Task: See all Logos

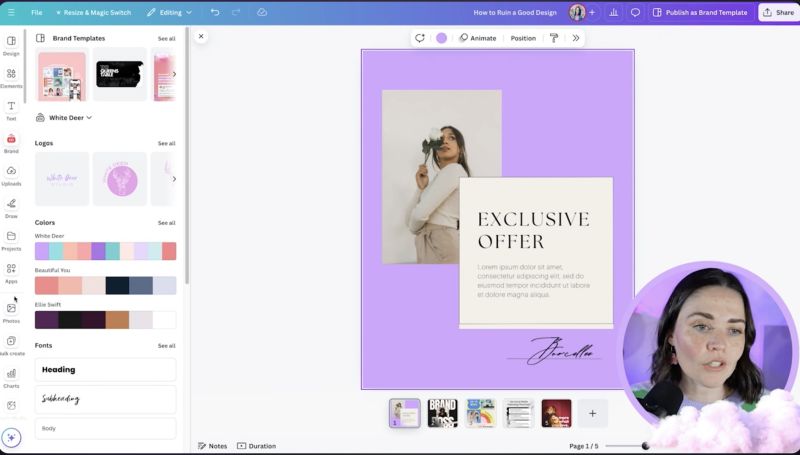Action: point(166,143)
